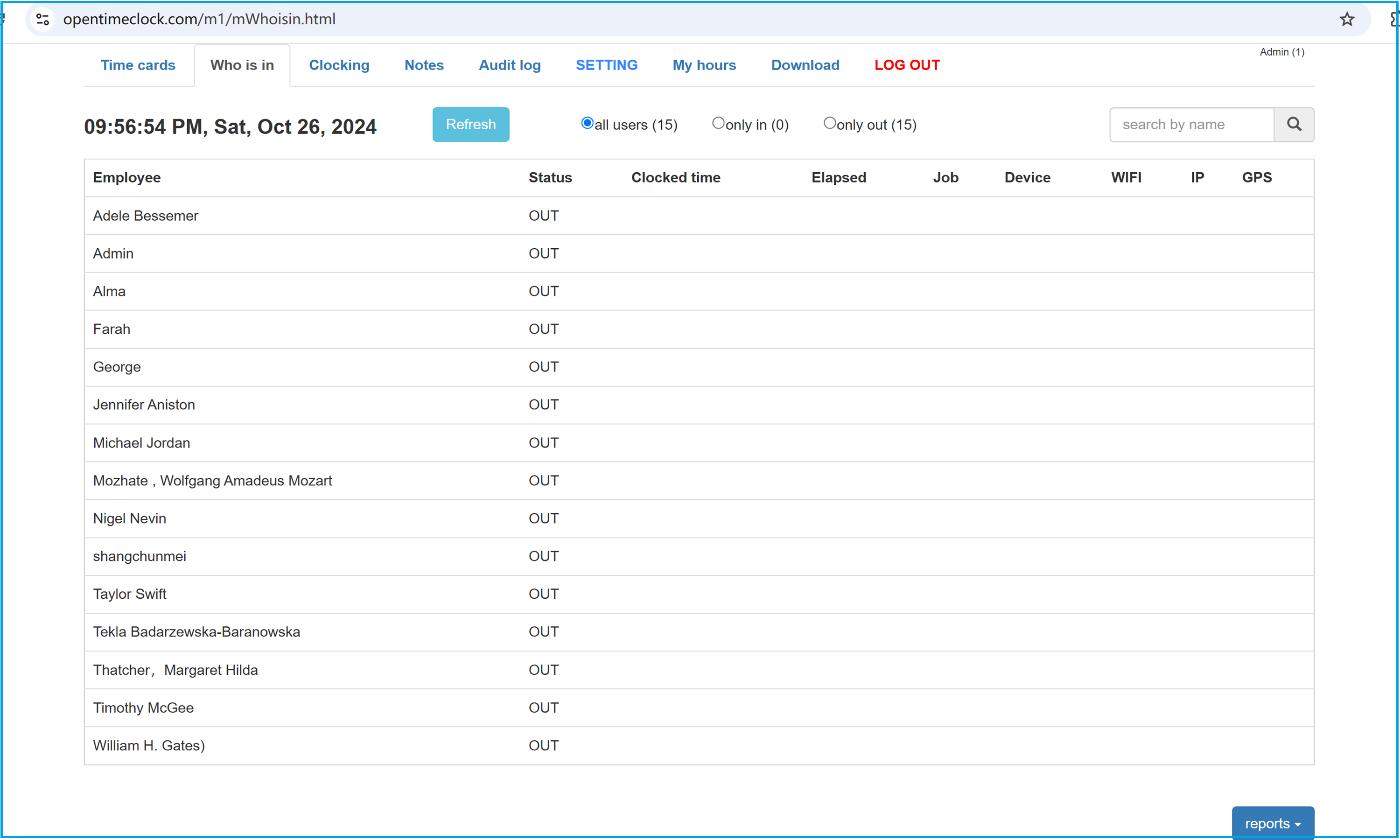Image resolution: width=1400 pixels, height=840 pixels.
Task: Open the Audit log tab
Action: [510, 65]
